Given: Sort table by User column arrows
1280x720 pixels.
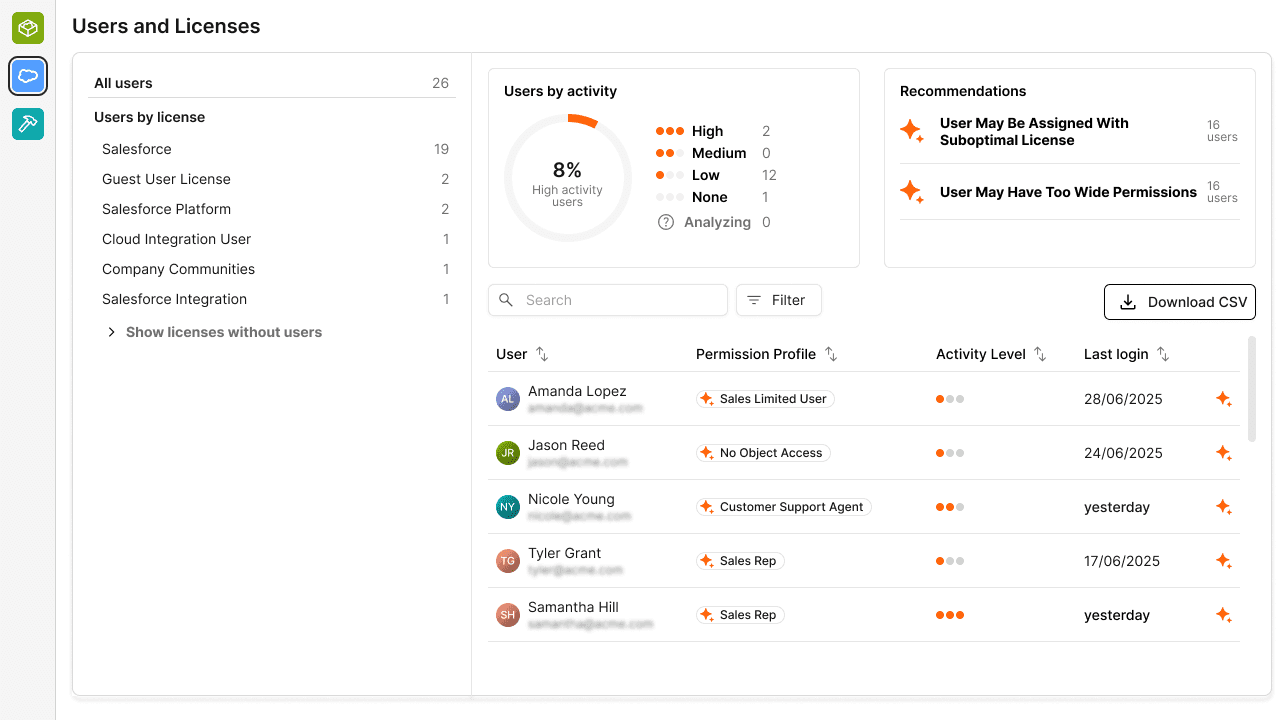Looking at the screenshot, I should tap(542, 354).
